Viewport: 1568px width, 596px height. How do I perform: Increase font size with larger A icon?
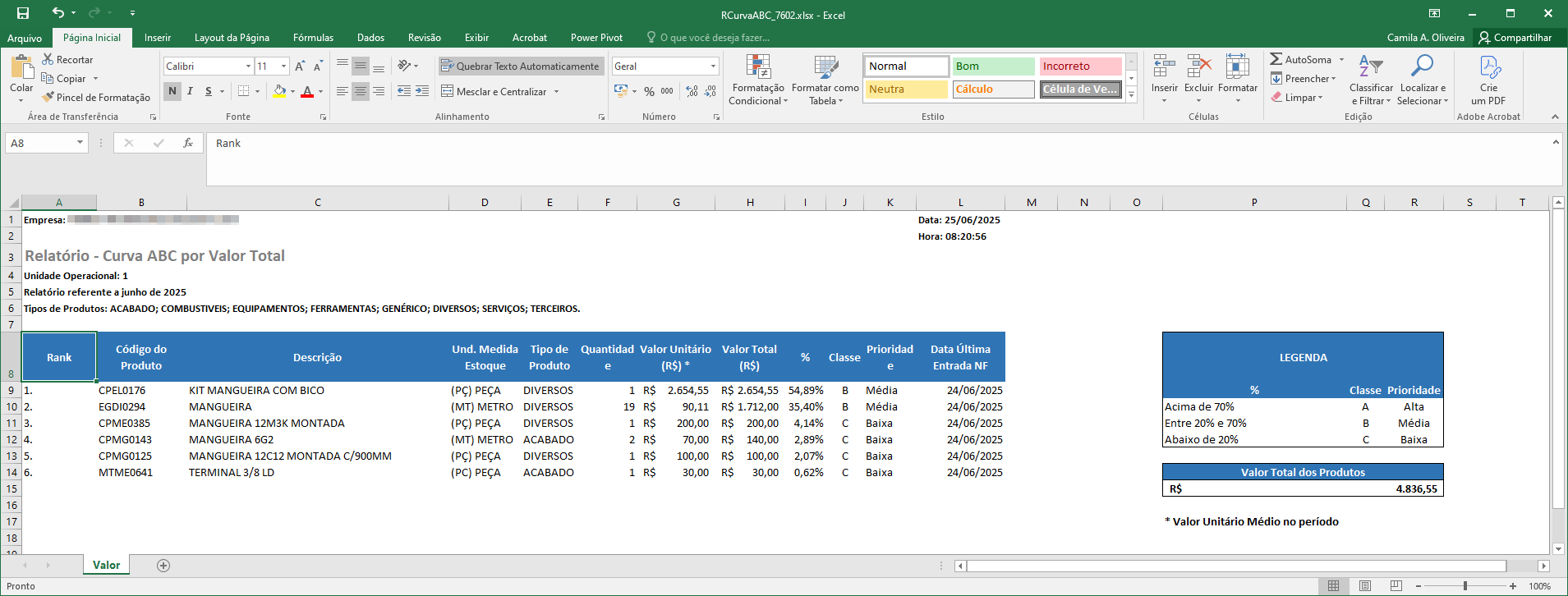click(300, 66)
